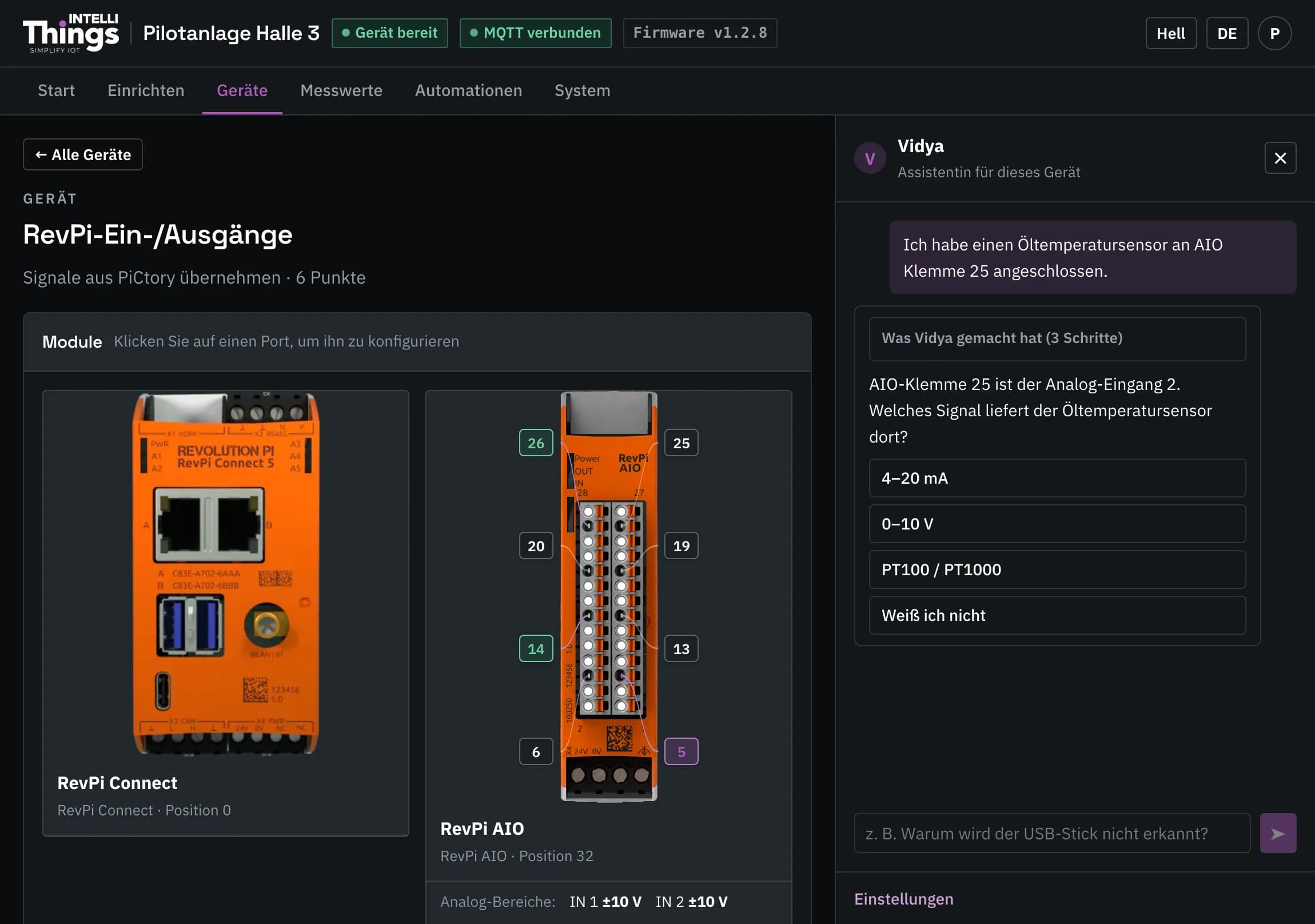The height and width of the screenshot is (924, 1315).
Task: Open the Automationen tab
Action: (x=468, y=90)
